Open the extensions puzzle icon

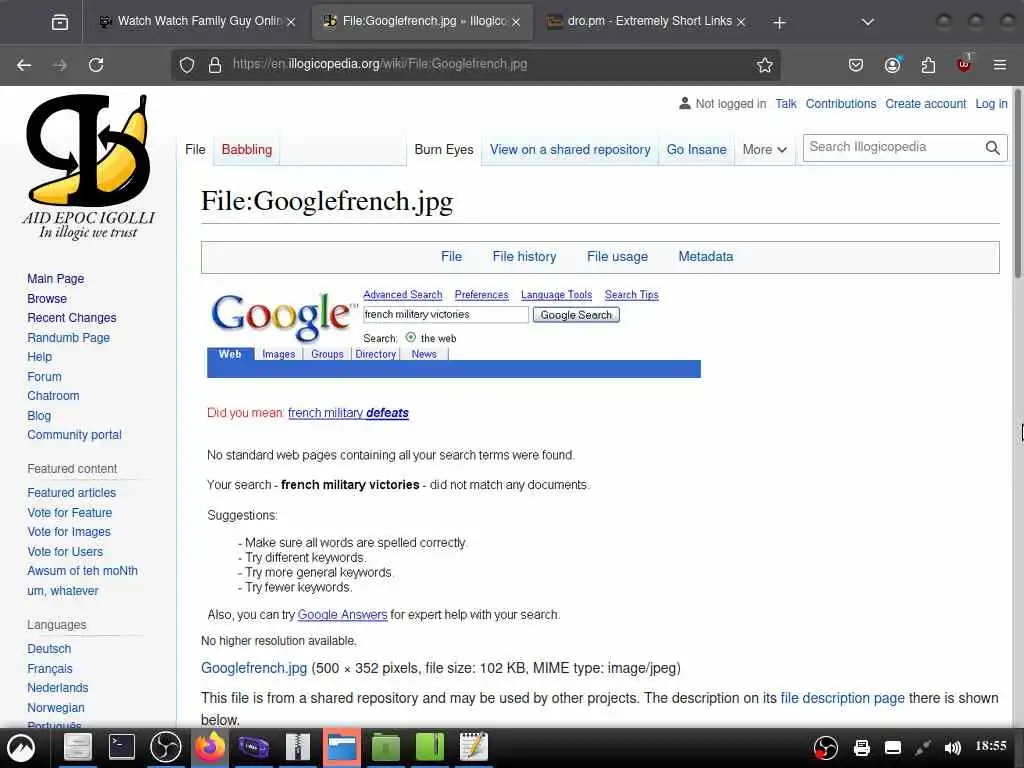(x=928, y=65)
